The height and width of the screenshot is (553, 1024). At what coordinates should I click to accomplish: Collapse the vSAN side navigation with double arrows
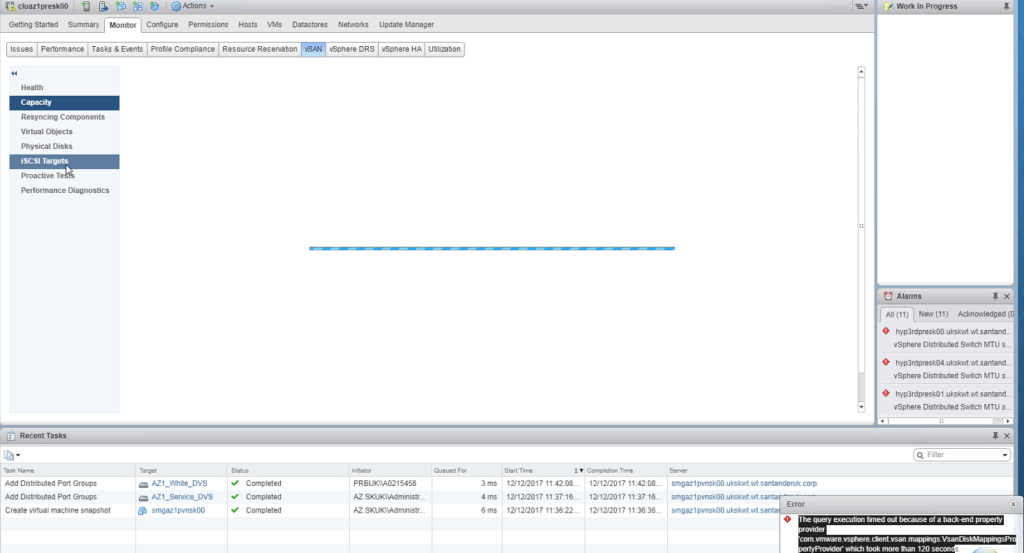(x=15, y=73)
